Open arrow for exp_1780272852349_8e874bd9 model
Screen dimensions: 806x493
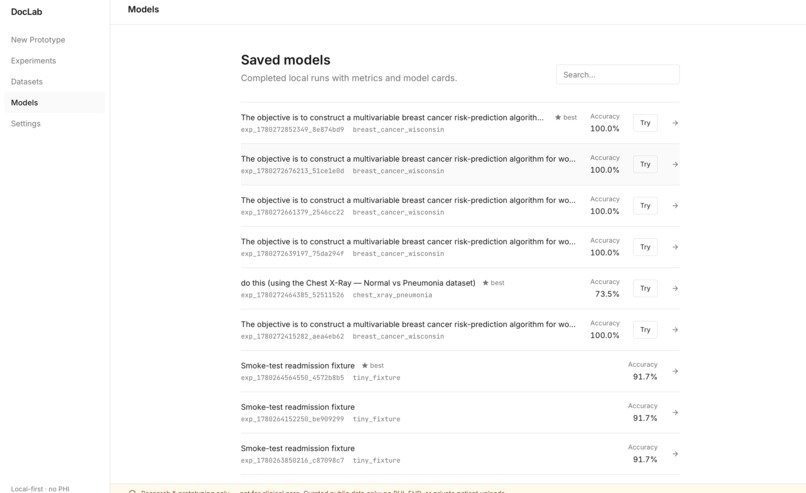(x=675, y=123)
